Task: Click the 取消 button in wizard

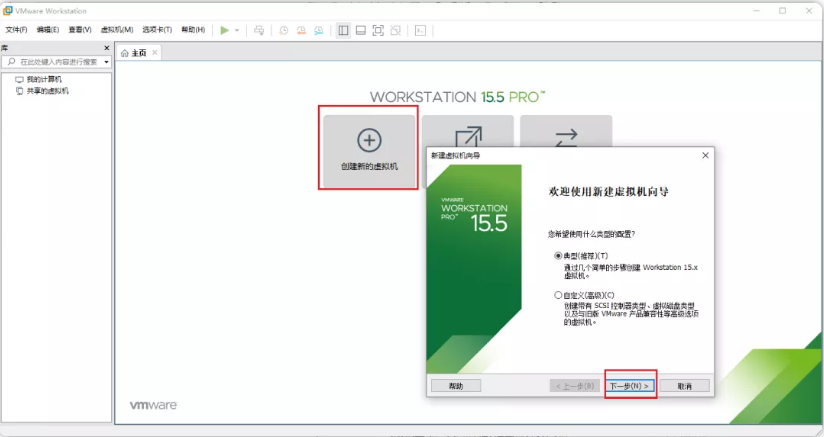Action: (684, 385)
